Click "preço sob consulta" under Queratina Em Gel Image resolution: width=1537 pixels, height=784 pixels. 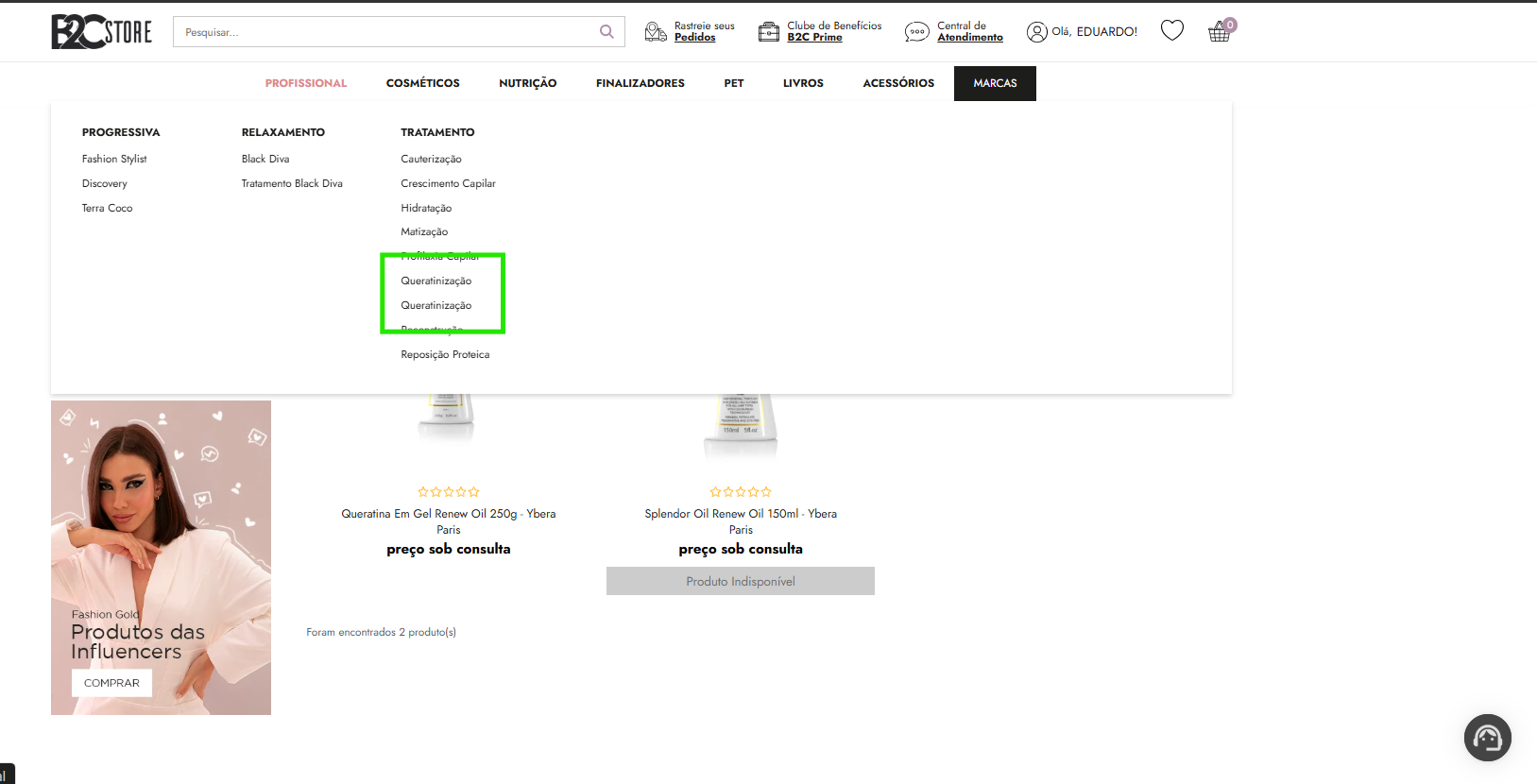(449, 549)
